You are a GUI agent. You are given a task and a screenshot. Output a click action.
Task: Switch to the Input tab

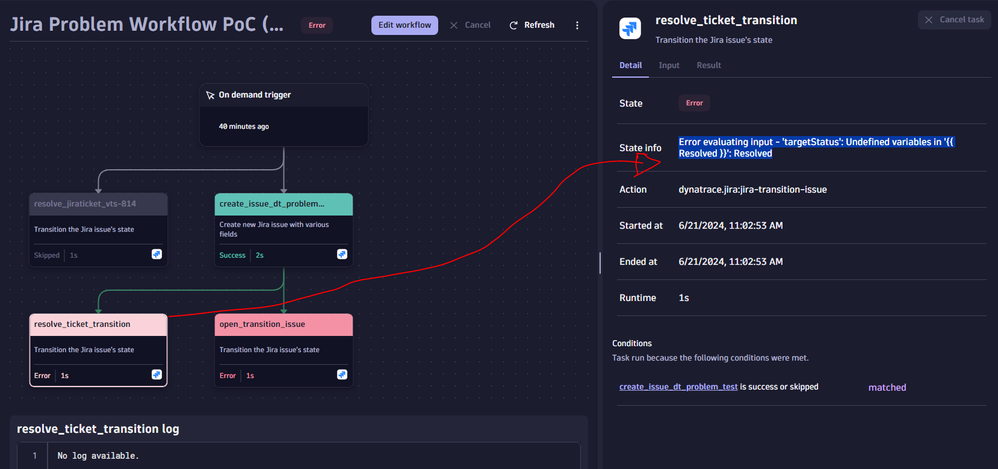(x=668, y=65)
